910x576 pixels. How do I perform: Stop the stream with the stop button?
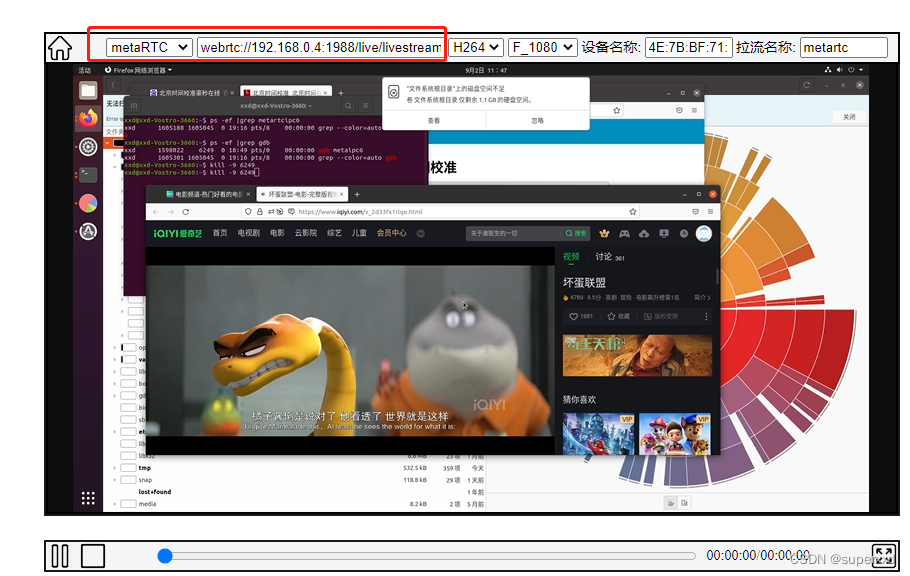coord(93,556)
